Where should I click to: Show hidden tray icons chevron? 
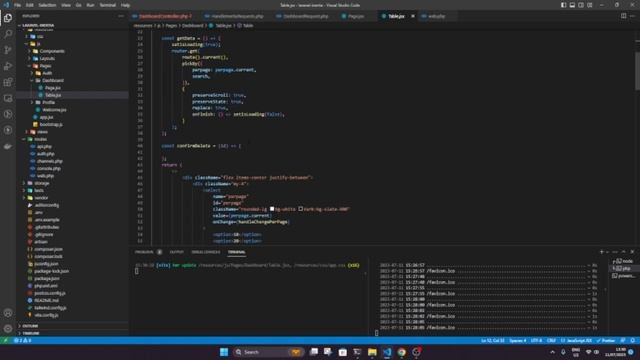coord(552,352)
